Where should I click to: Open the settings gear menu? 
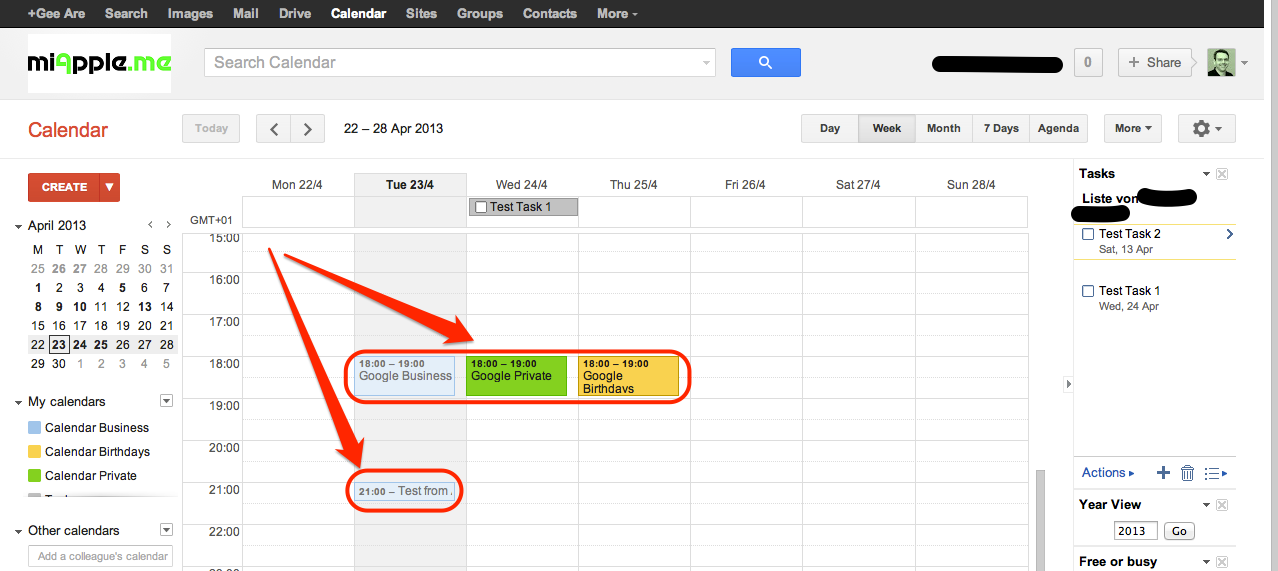click(1207, 128)
